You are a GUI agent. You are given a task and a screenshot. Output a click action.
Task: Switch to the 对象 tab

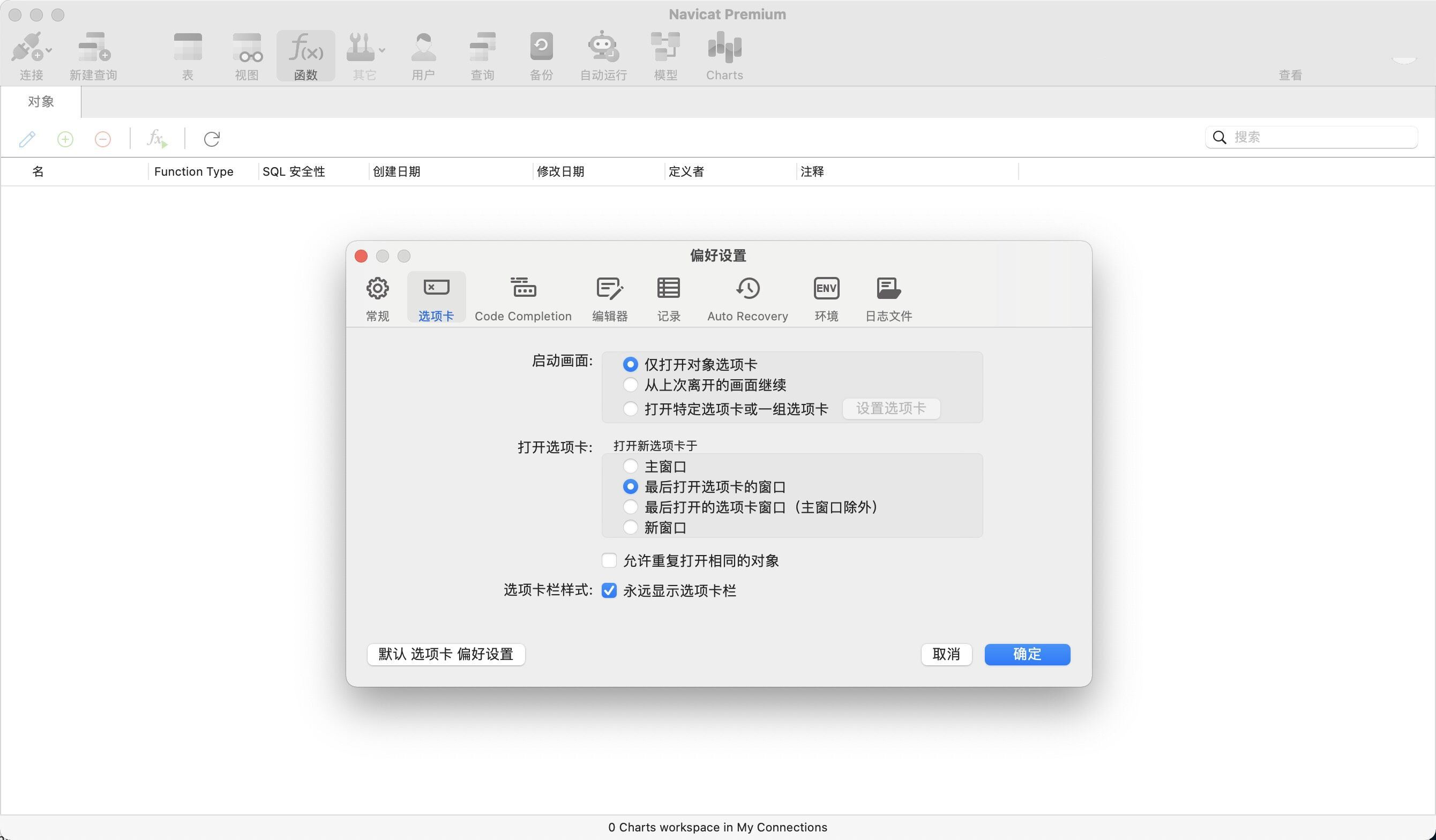[41, 102]
